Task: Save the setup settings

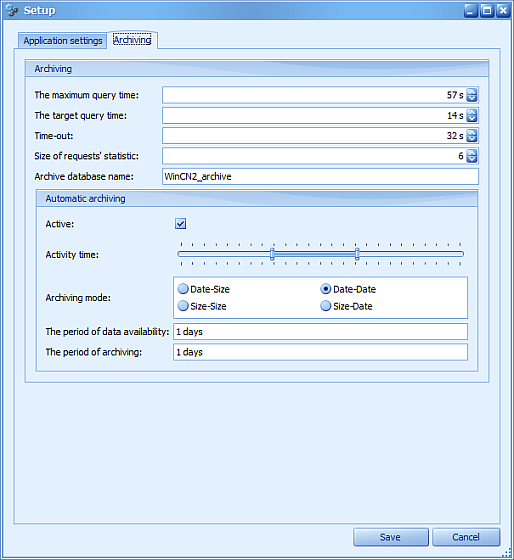Action: coord(391,537)
